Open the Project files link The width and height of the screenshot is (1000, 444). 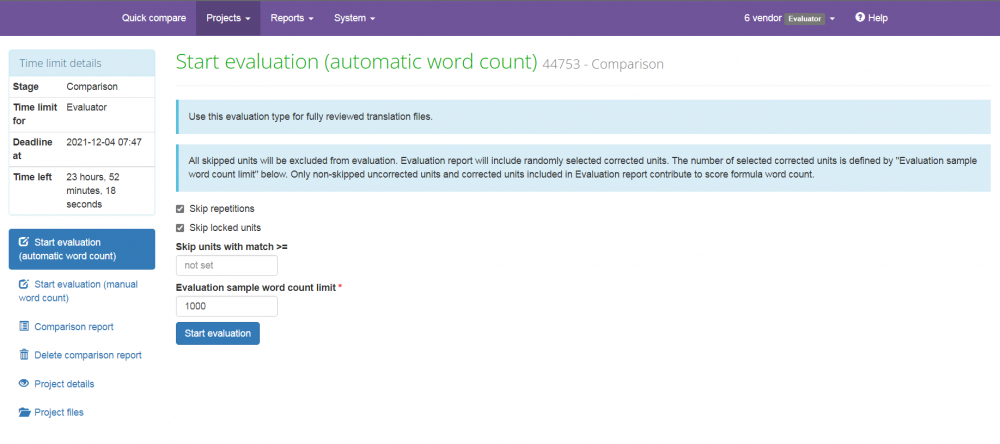59,412
